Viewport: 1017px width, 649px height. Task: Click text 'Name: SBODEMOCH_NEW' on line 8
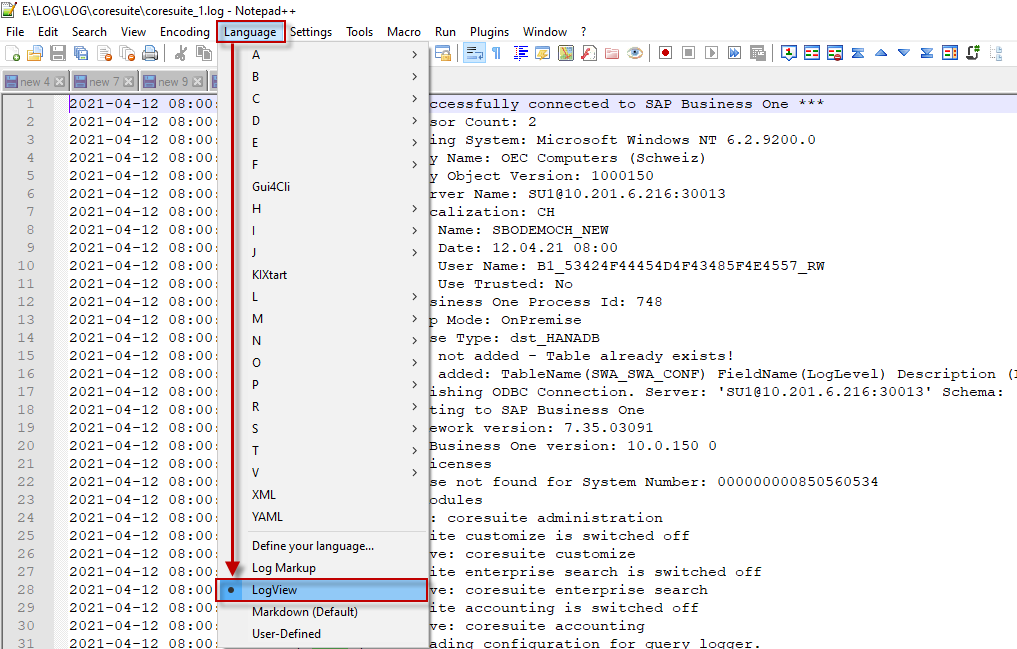pos(523,230)
